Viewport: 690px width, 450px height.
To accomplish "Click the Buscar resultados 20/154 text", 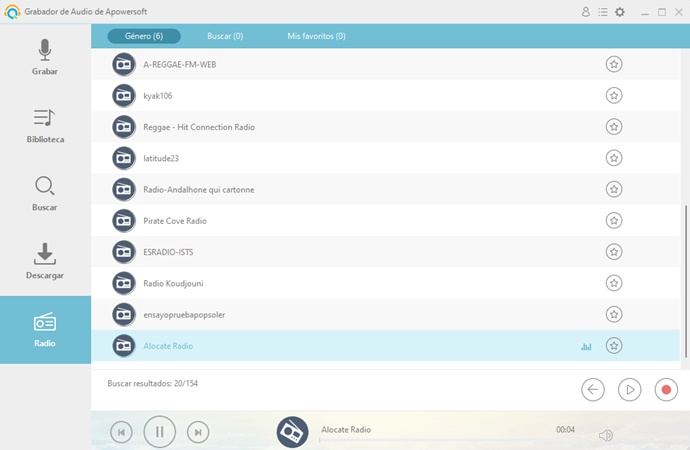I will 153,383.
